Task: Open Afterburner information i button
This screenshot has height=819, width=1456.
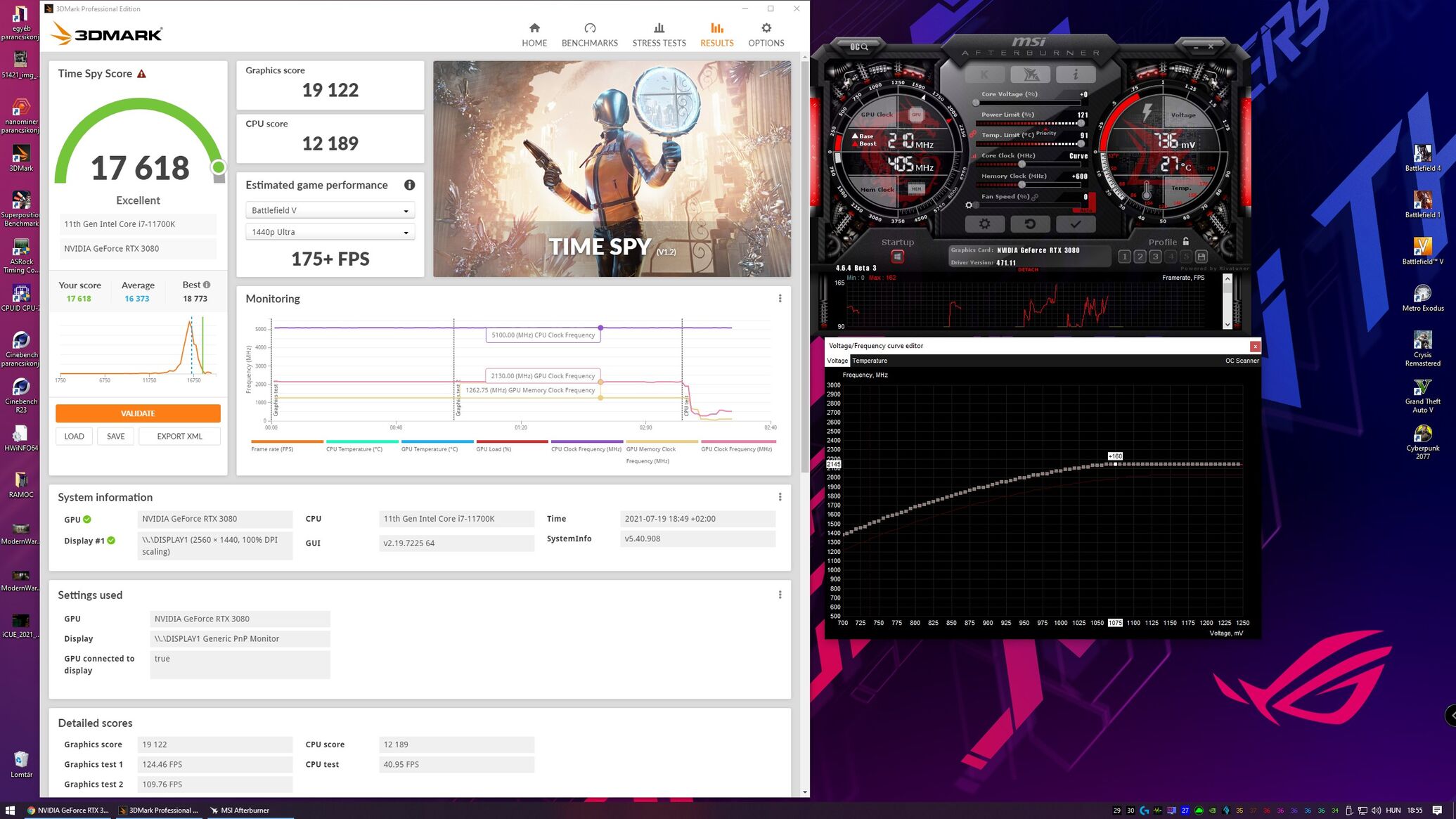Action: (x=1075, y=75)
